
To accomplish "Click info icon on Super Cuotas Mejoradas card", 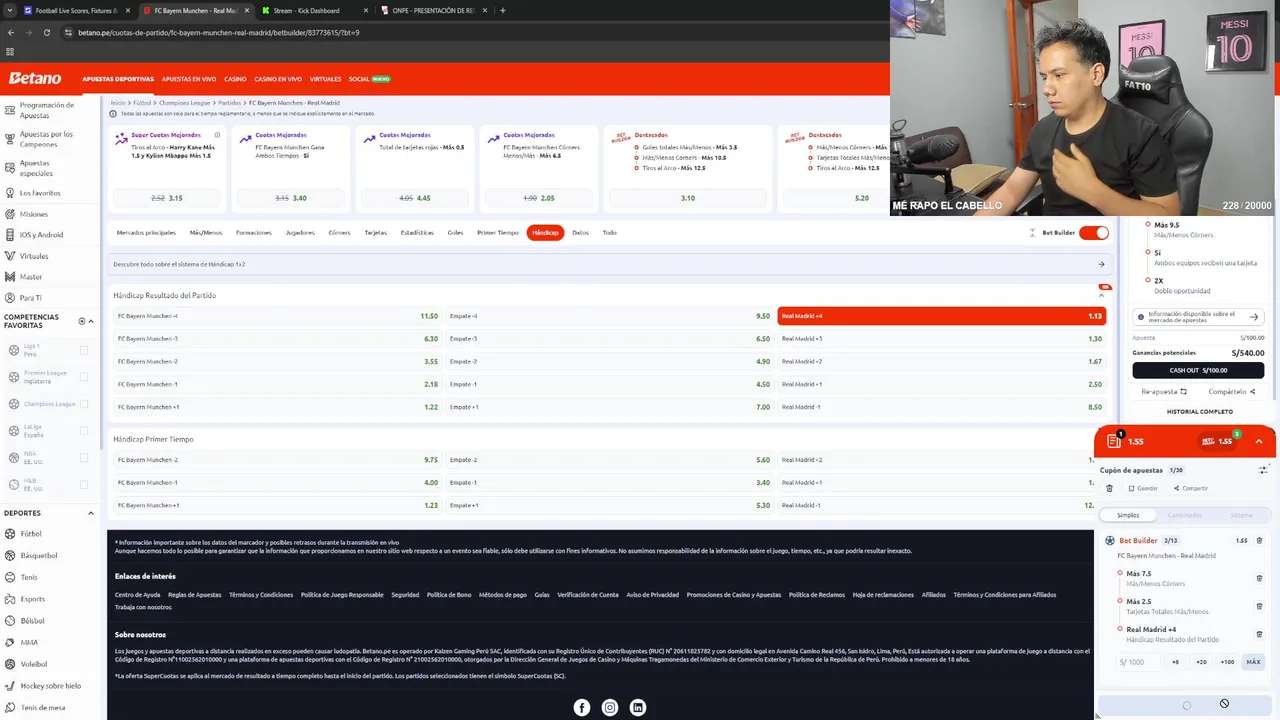I will [217, 135].
